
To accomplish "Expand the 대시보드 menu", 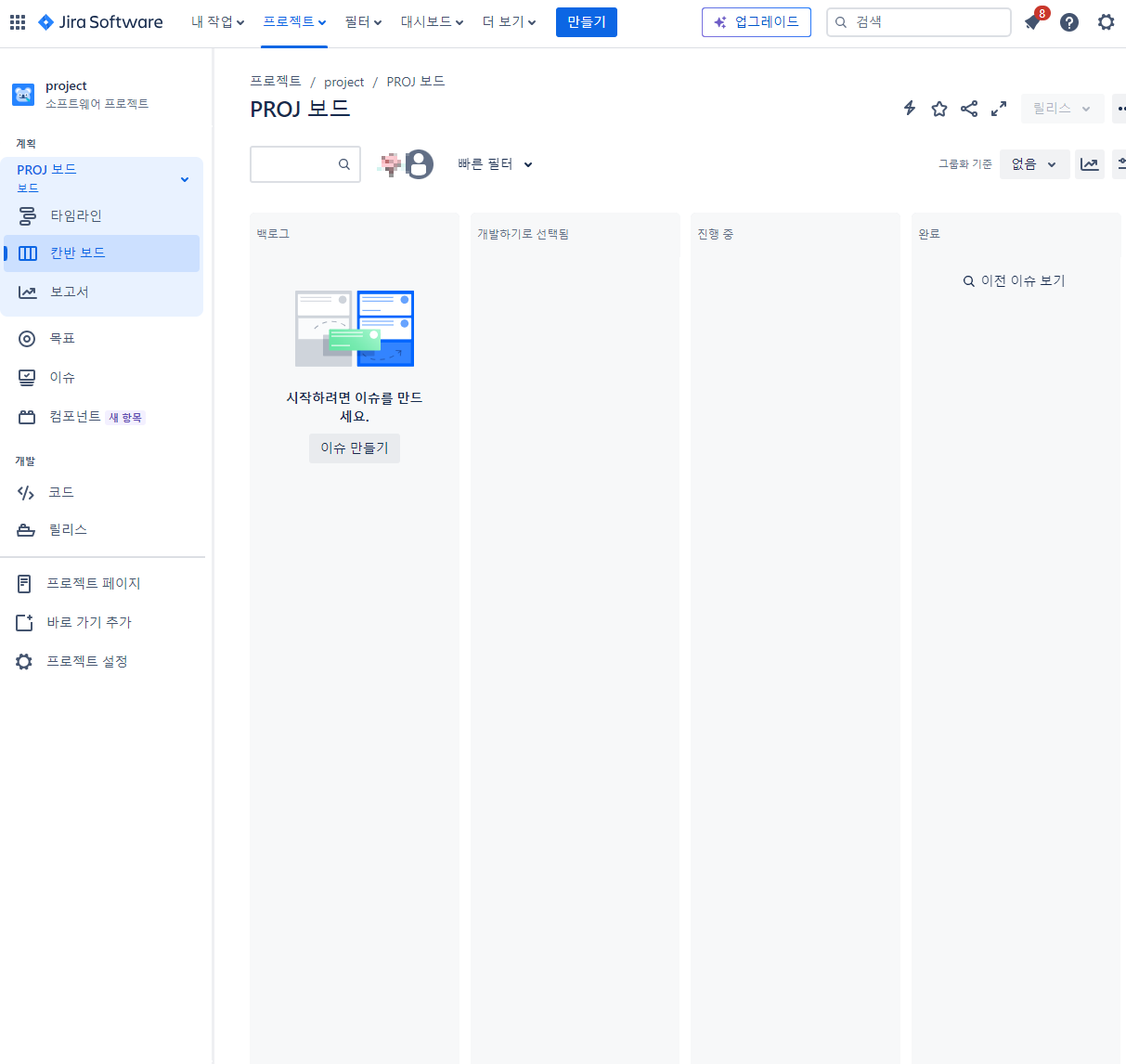I will point(432,22).
